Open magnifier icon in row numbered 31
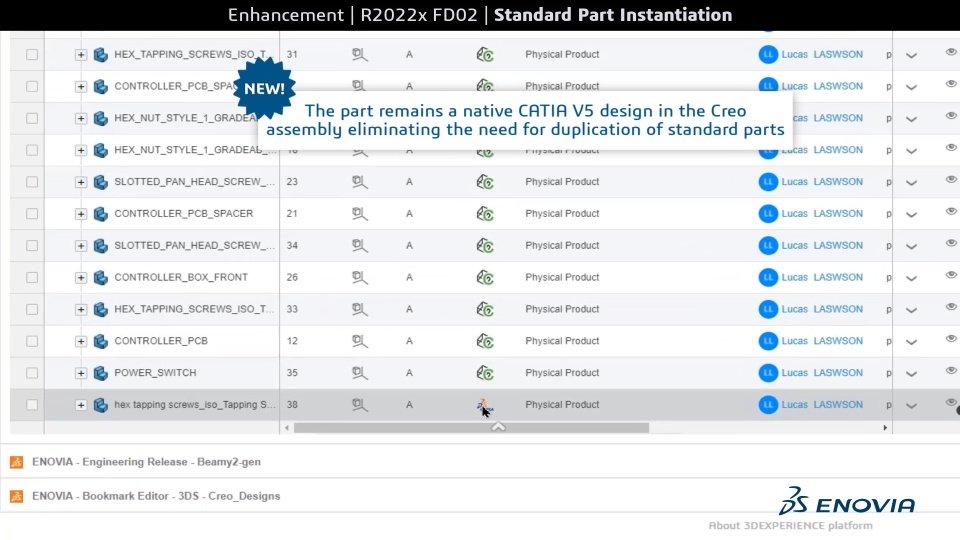Image resolution: width=960 pixels, height=540 pixels. point(359,54)
